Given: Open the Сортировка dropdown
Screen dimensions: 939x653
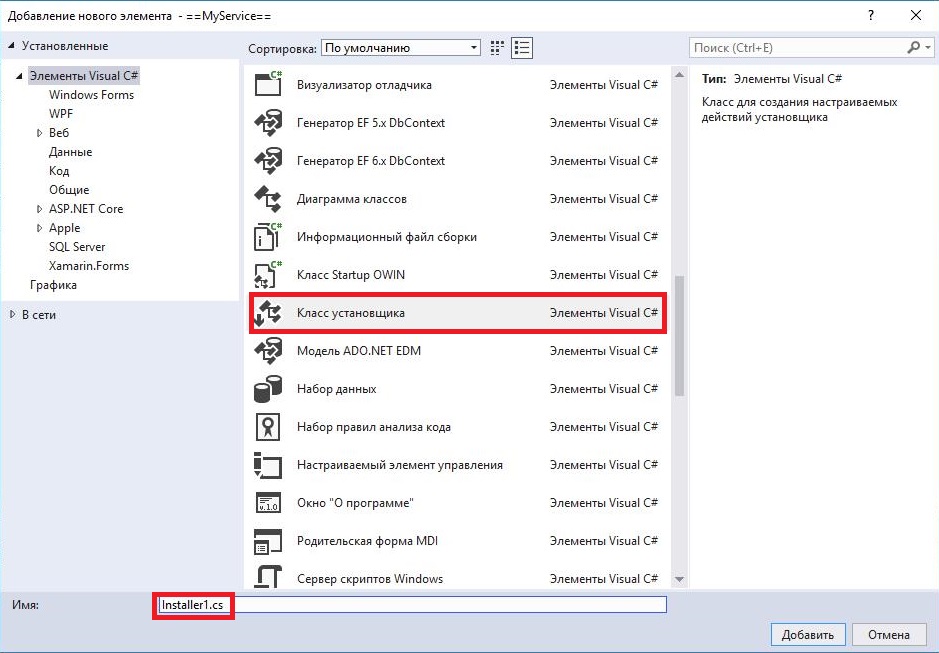Looking at the screenshot, I should pyautogui.click(x=401, y=48).
